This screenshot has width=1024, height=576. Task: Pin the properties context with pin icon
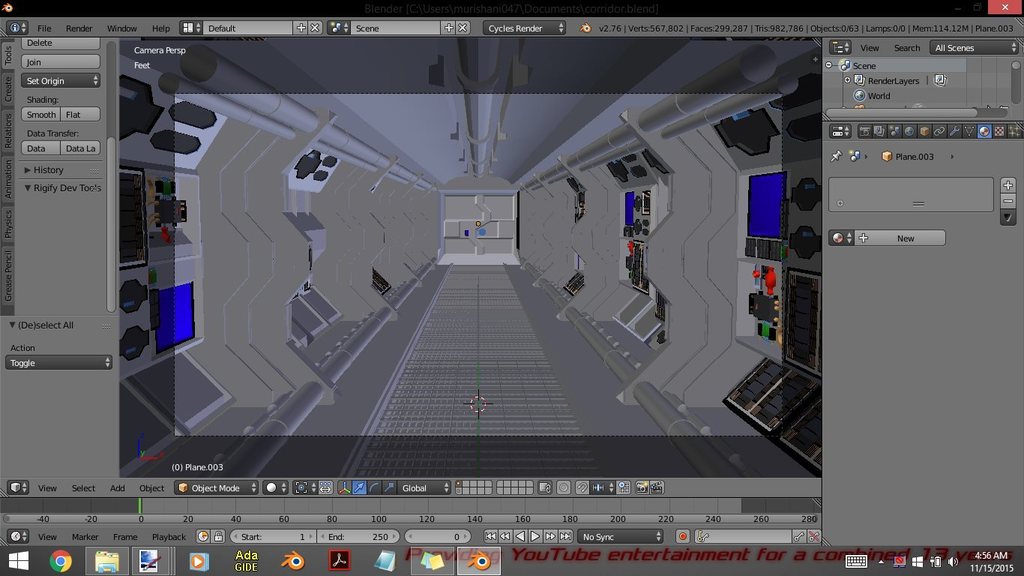coord(836,156)
